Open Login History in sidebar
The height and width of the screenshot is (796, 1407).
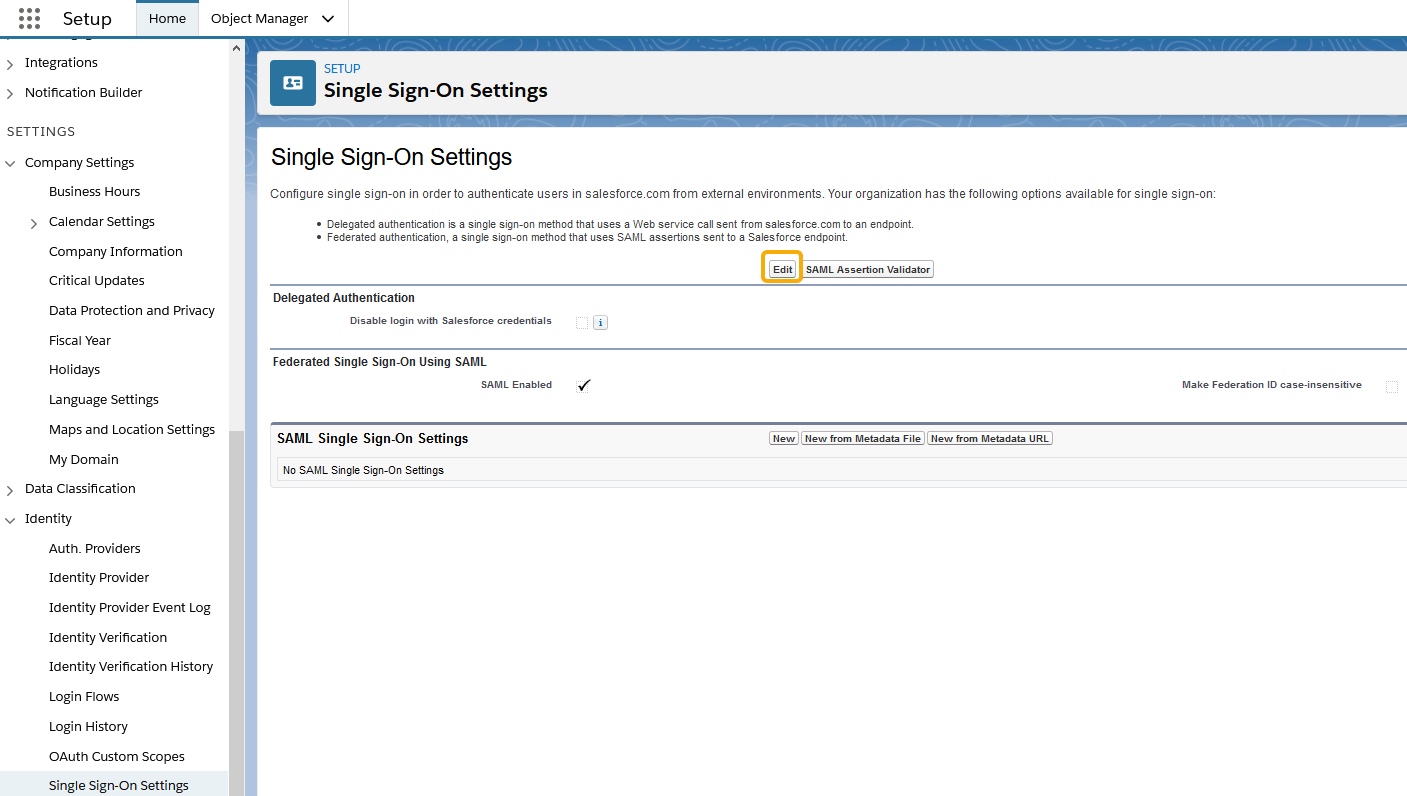(x=88, y=727)
